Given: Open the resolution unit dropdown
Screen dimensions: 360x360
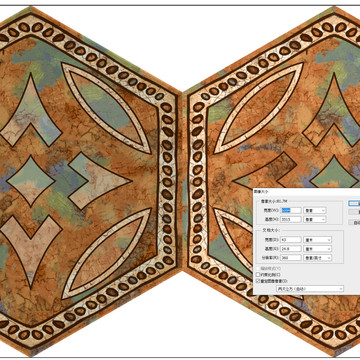Looking at the screenshot, I should pyautogui.click(x=317, y=258).
